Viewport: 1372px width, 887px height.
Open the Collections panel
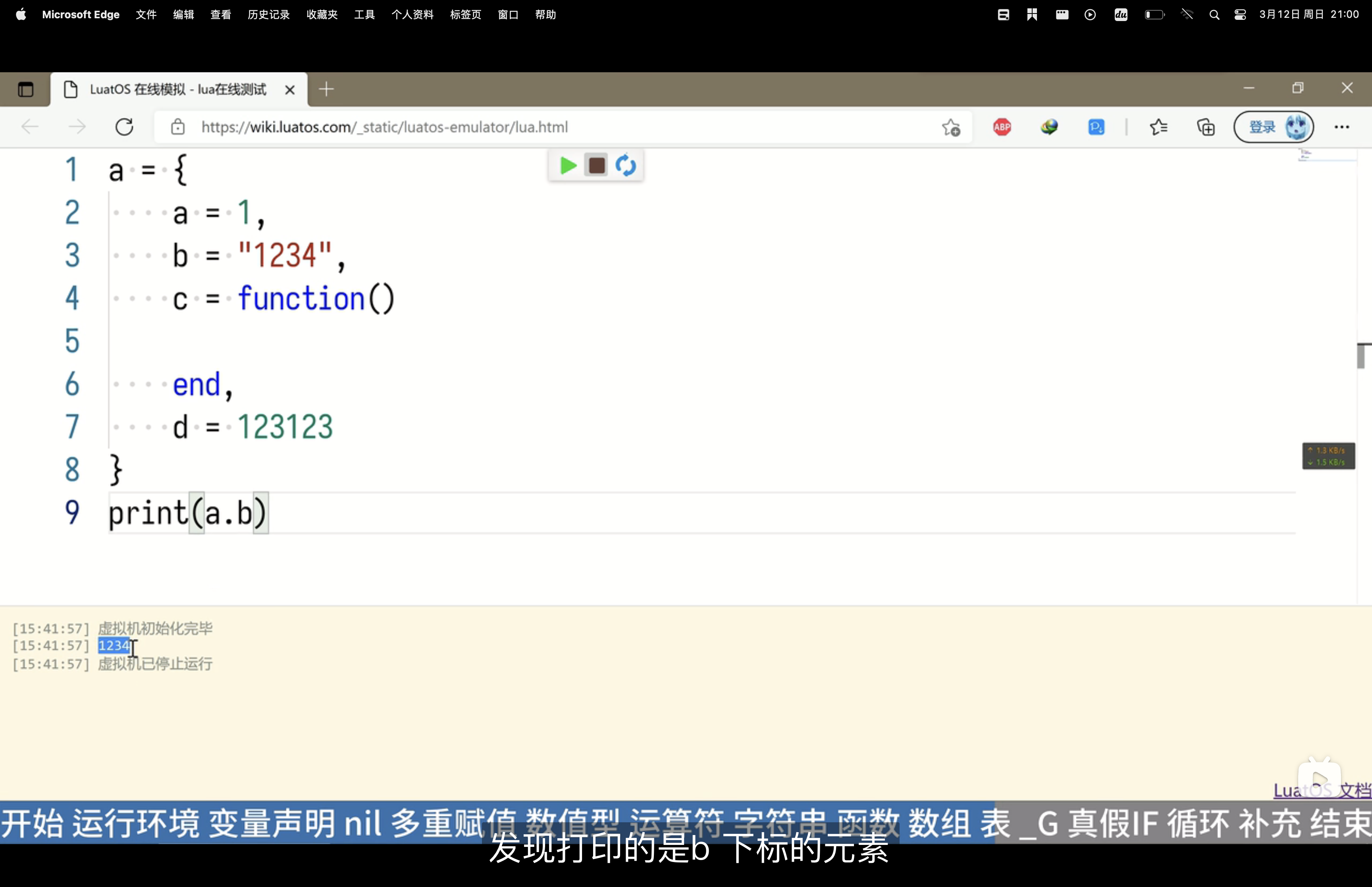(1206, 127)
